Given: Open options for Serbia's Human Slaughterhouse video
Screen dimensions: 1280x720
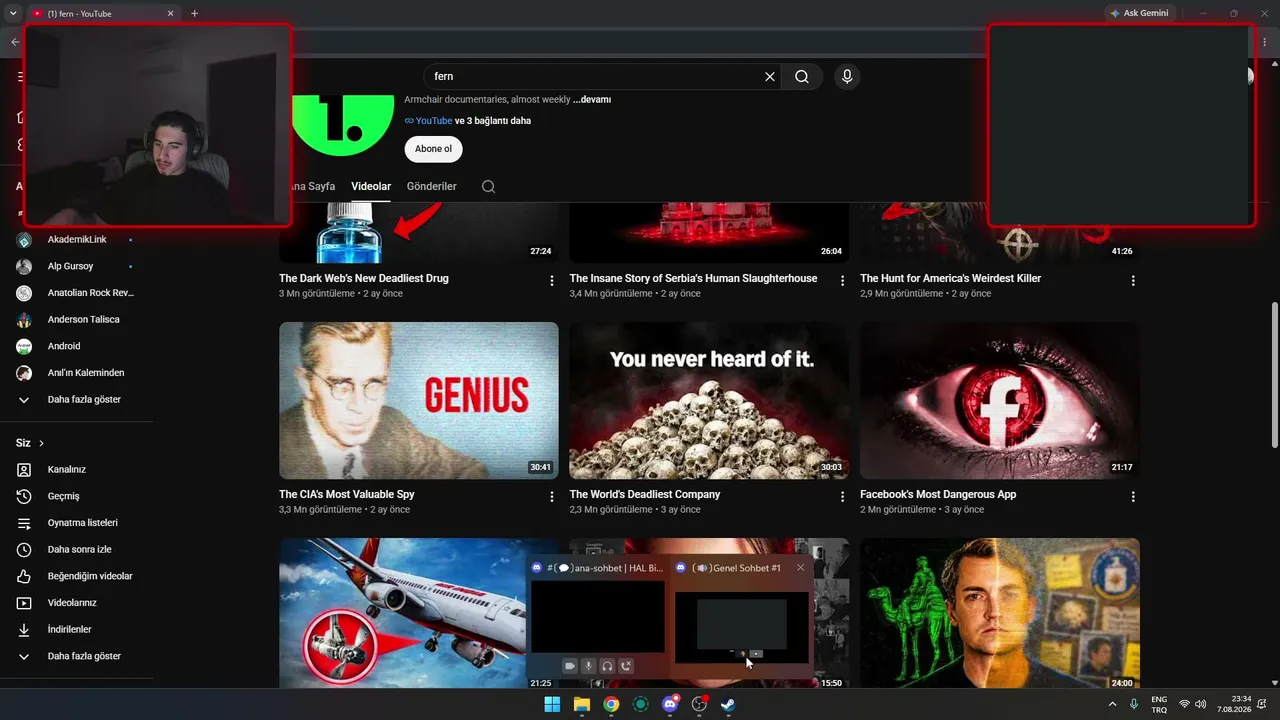Looking at the screenshot, I should click(842, 281).
